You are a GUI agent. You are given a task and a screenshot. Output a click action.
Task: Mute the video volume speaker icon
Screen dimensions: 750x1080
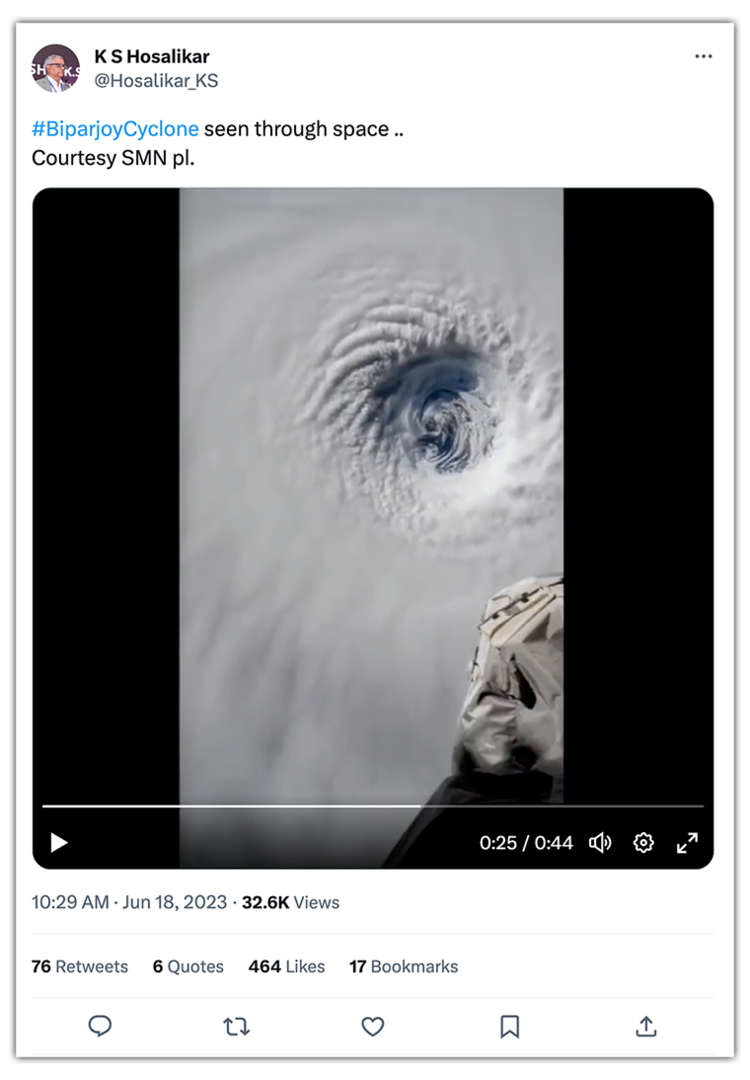click(x=600, y=842)
